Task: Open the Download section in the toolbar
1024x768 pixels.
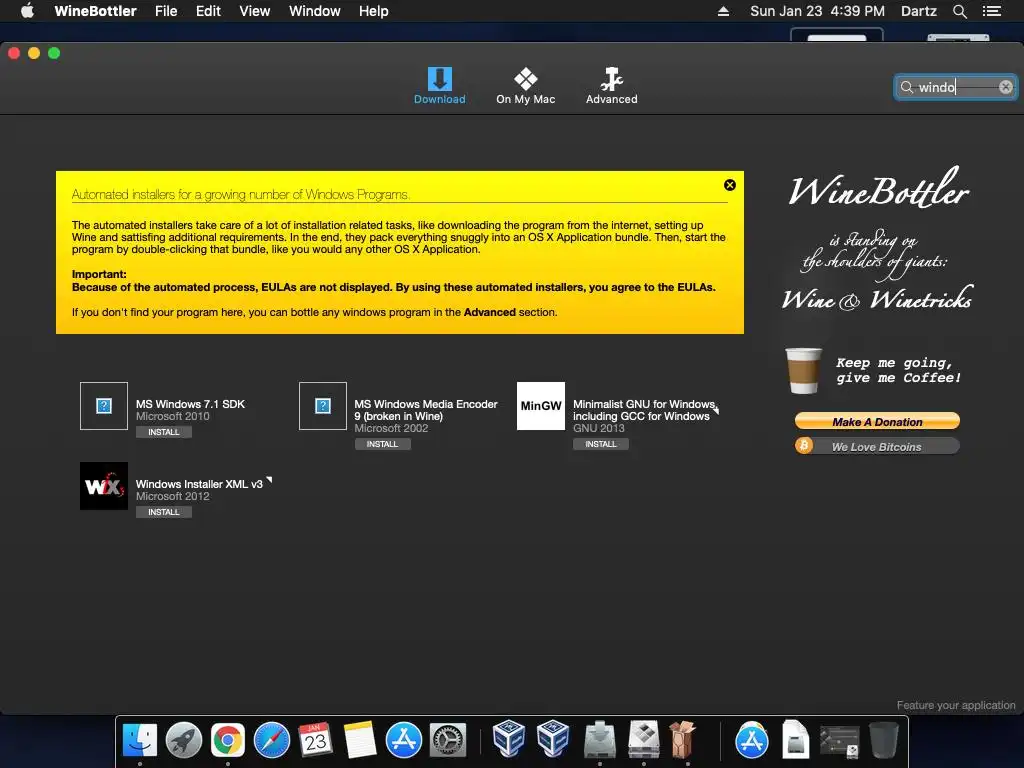Action: (x=440, y=86)
